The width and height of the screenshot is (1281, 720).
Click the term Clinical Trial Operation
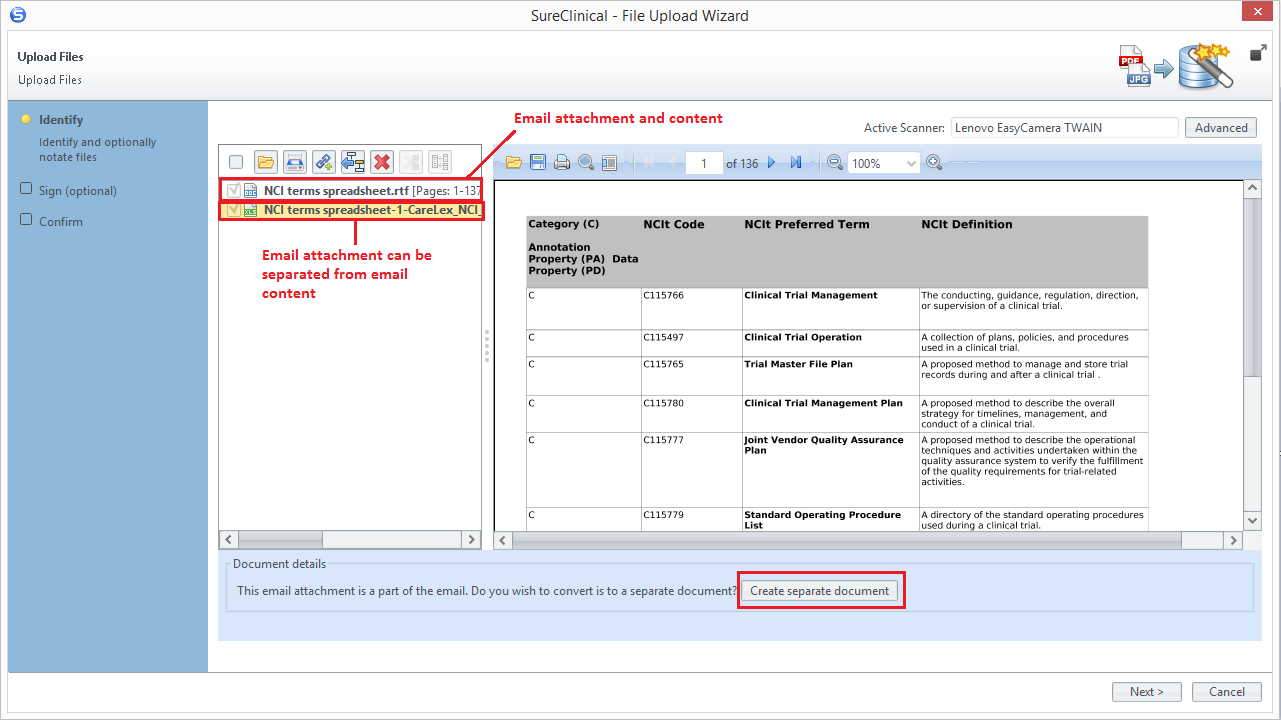click(x=802, y=338)
